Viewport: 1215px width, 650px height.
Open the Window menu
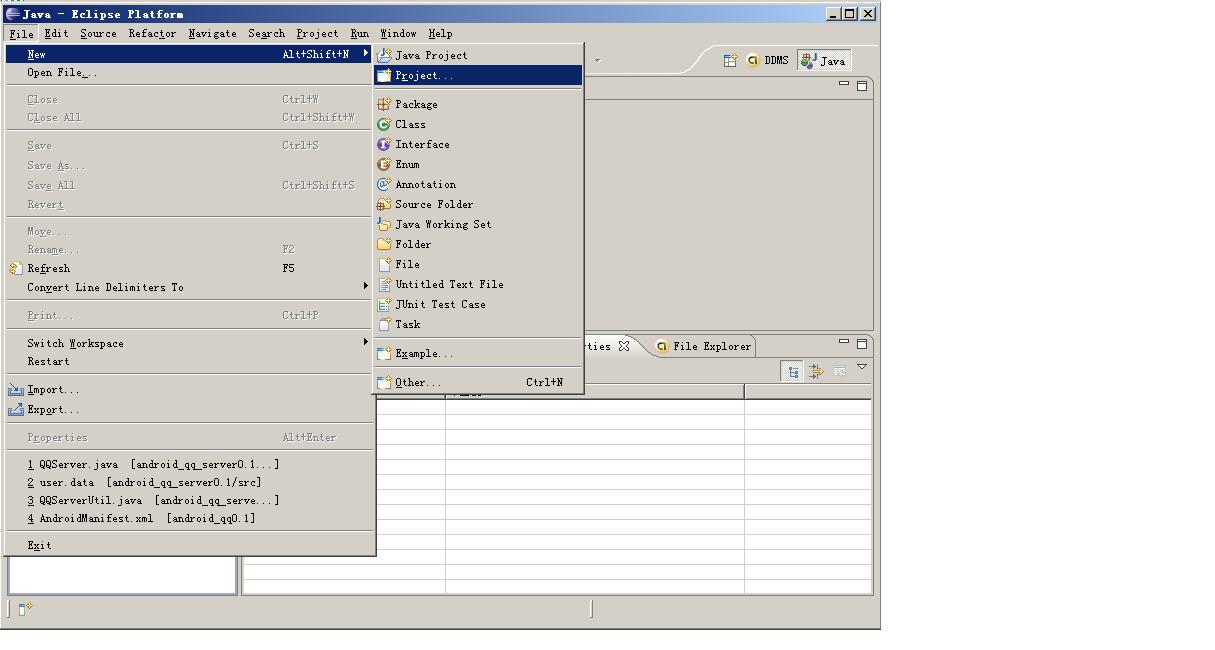click(x=398, y=33)
